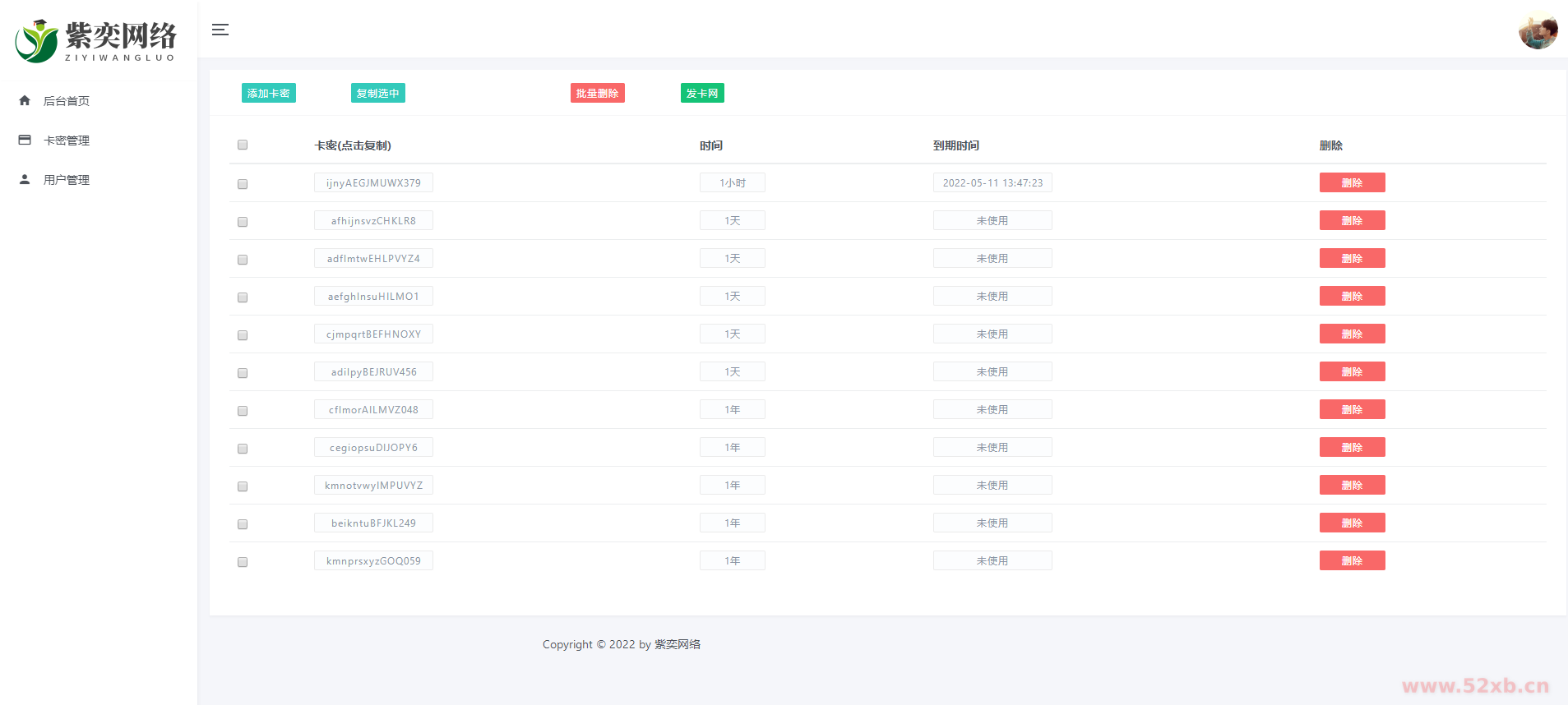
Task: Copy card key ijnyAEGJMUWX379
Action: pyautogui.click(x=373, y=182)
